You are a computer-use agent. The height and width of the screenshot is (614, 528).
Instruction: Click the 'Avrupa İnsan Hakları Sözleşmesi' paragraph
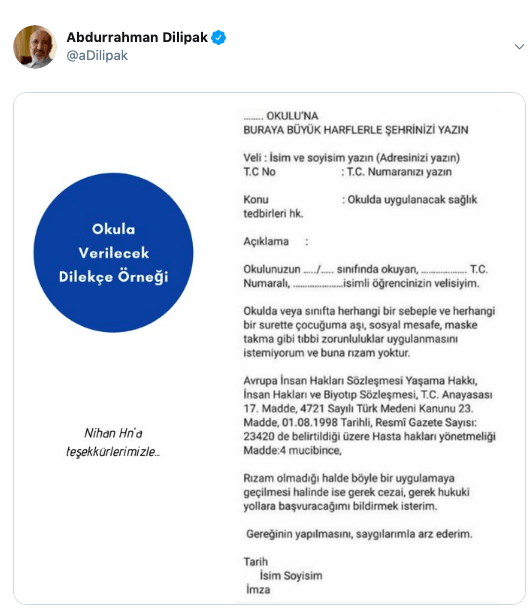(369, 415)
